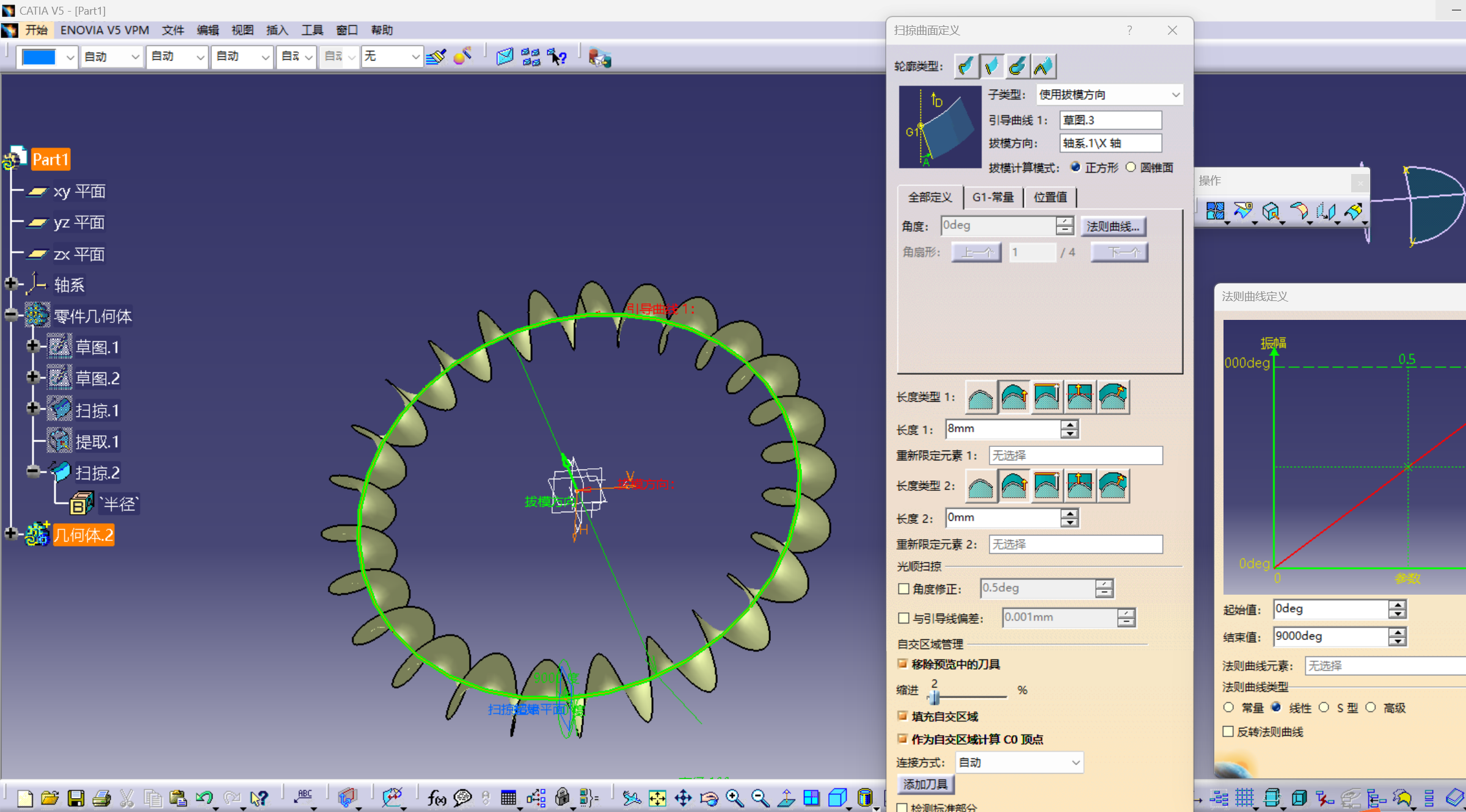
Task: Select the 圆锥面 radio button
Action: coord(1131,167)
